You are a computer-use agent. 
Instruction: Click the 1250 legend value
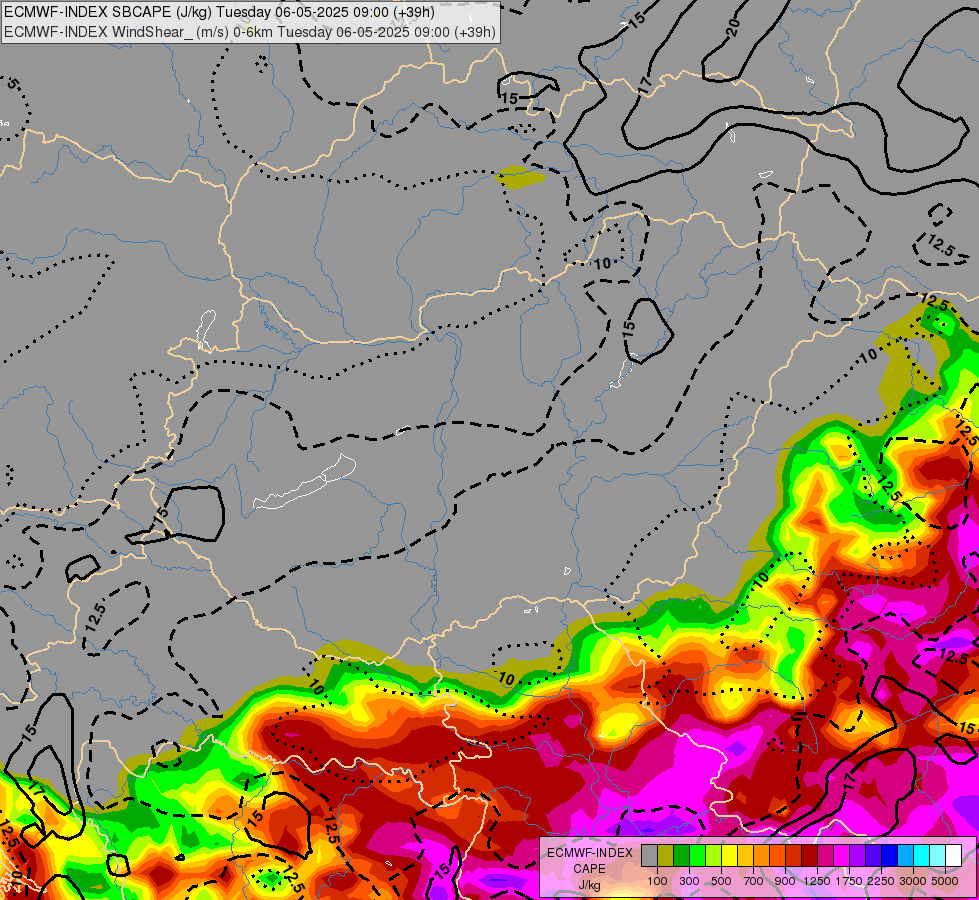click(817, 881)
